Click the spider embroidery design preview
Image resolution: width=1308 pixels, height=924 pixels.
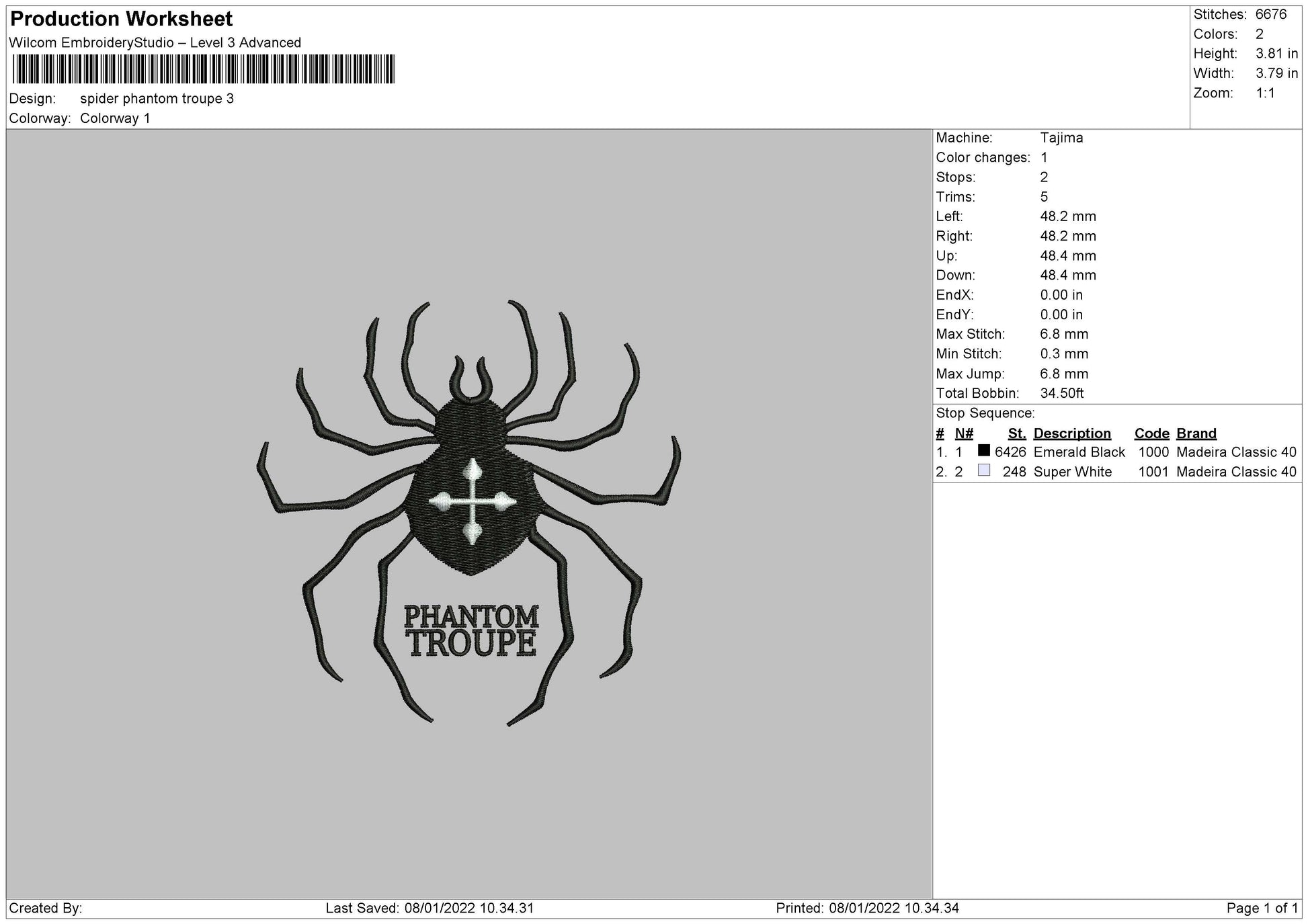[x=469, y=513]
